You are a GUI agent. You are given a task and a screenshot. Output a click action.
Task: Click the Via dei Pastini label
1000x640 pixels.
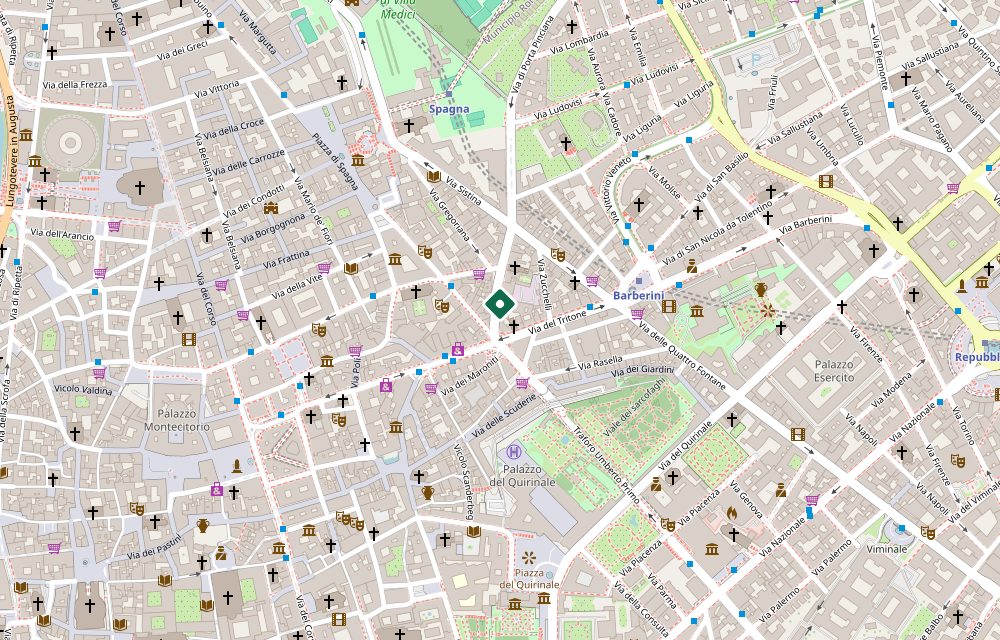[x=154, y=547]
